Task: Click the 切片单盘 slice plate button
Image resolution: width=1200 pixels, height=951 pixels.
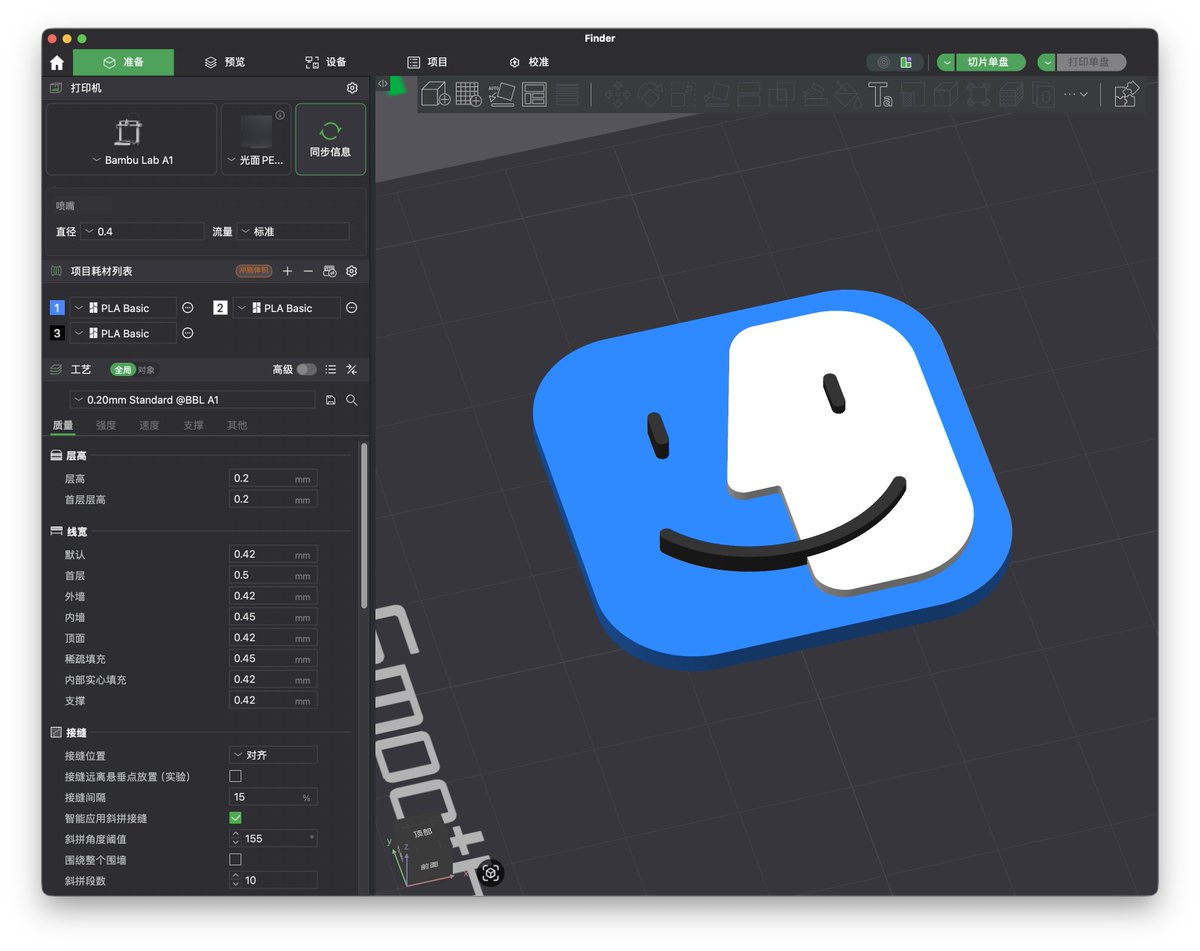Action: (x=989, y=62)
